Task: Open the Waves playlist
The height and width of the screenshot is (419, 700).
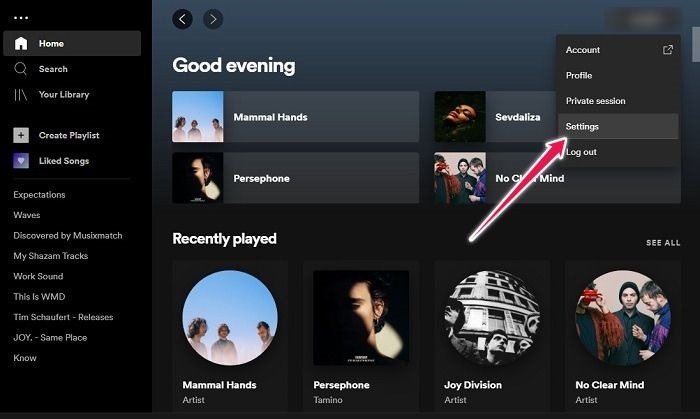Action: click(27, 215)
